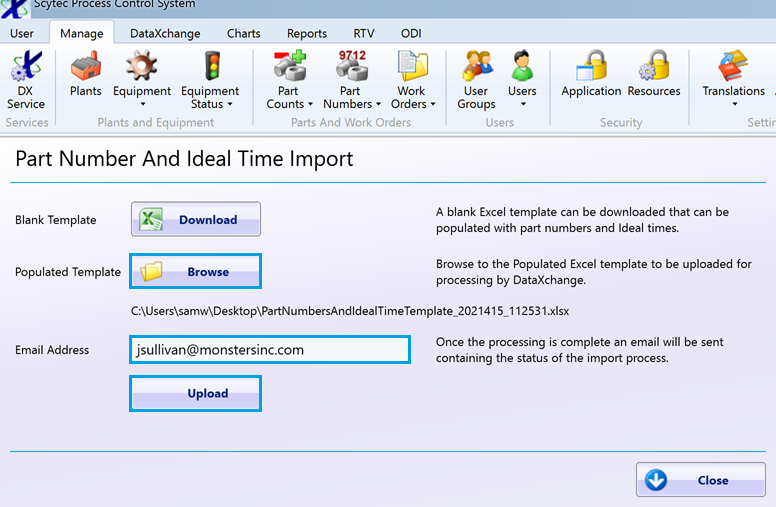Open the DX Service icon
776x507 pixels.
pyautogui.click(x=27, y=66)
